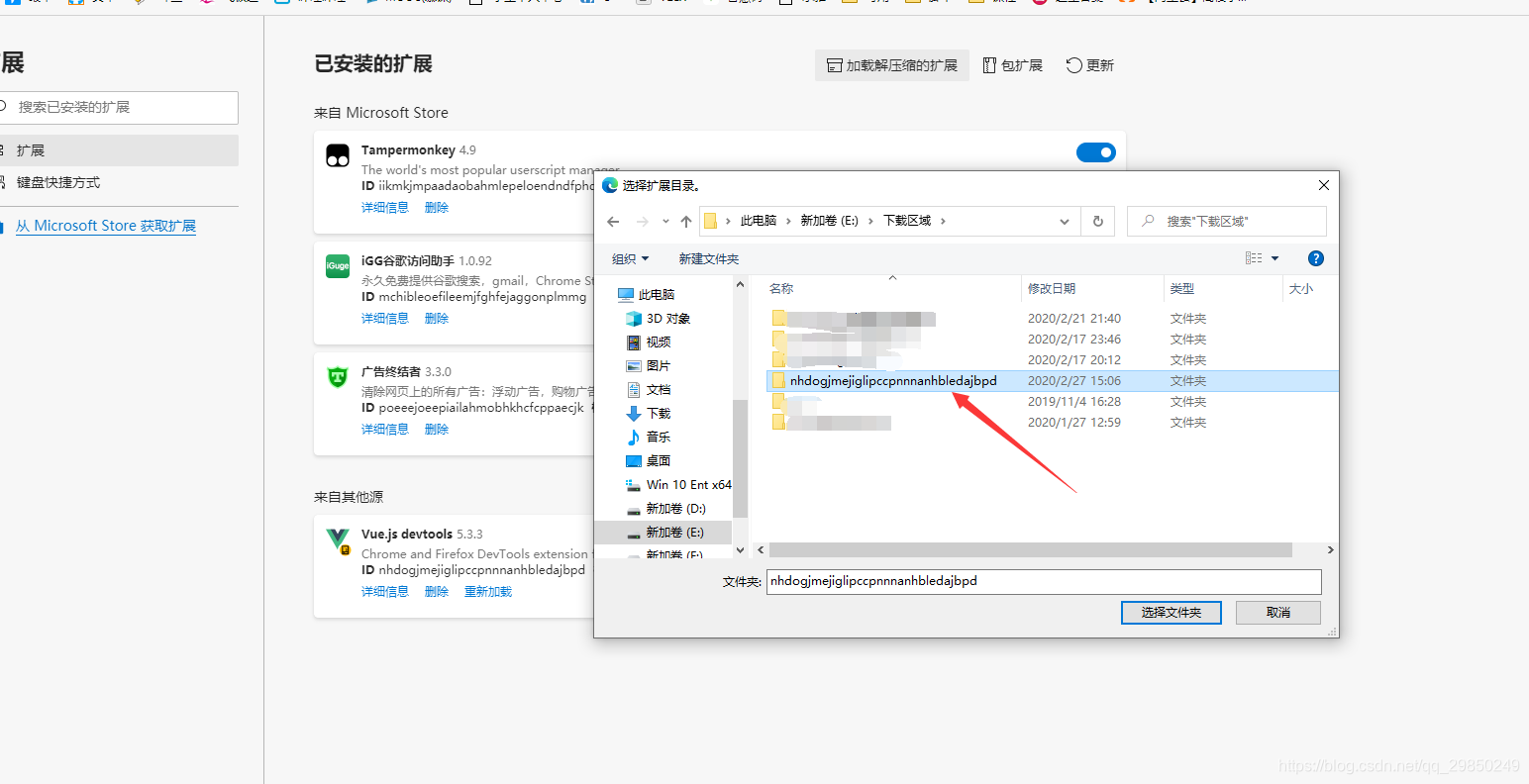Image resolution: width=1529 pixels, height=784 pixels.
Task: Toggle the Tampermonkey extension switch
Action: pos(1095,152)
